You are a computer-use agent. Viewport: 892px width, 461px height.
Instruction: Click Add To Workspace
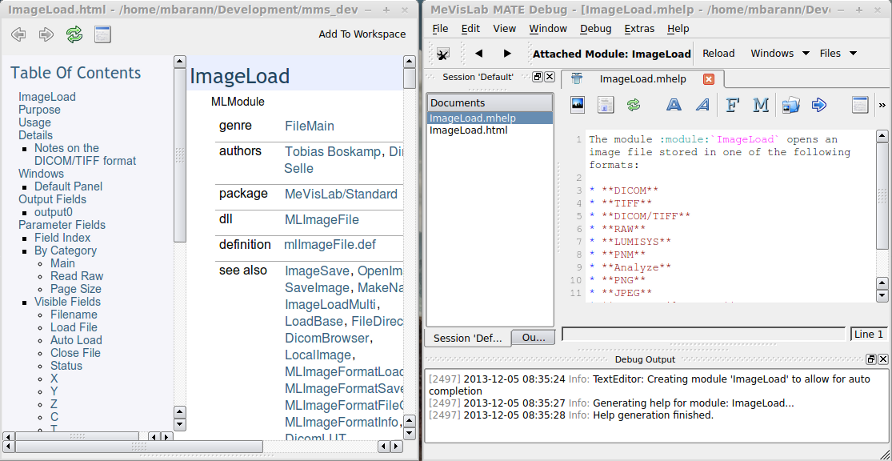pyautogui.click(x=362, y=34)
